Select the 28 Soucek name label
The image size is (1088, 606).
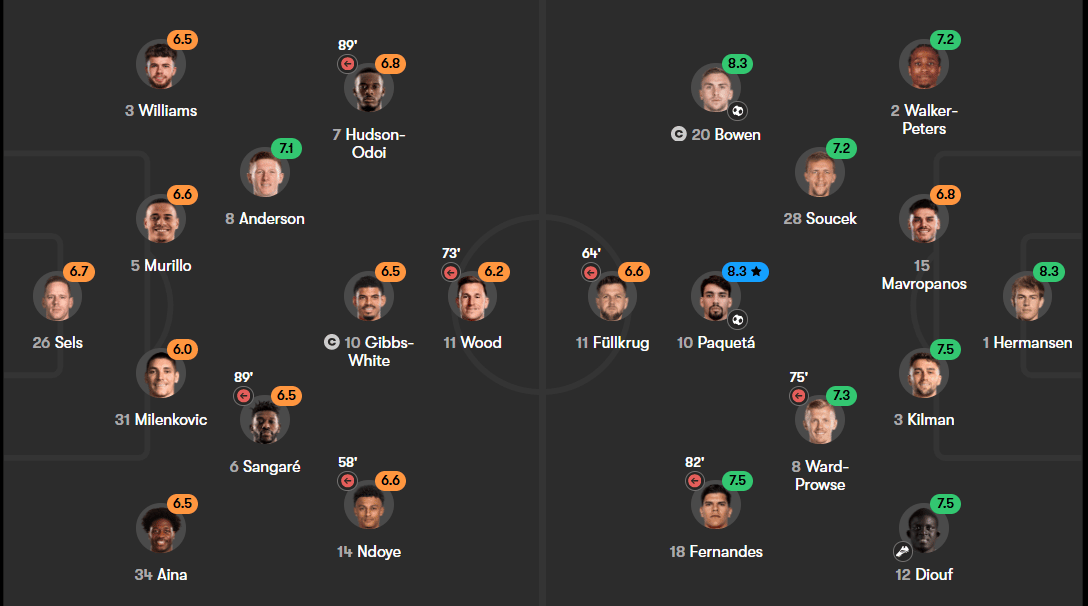[x=820, y=219]
